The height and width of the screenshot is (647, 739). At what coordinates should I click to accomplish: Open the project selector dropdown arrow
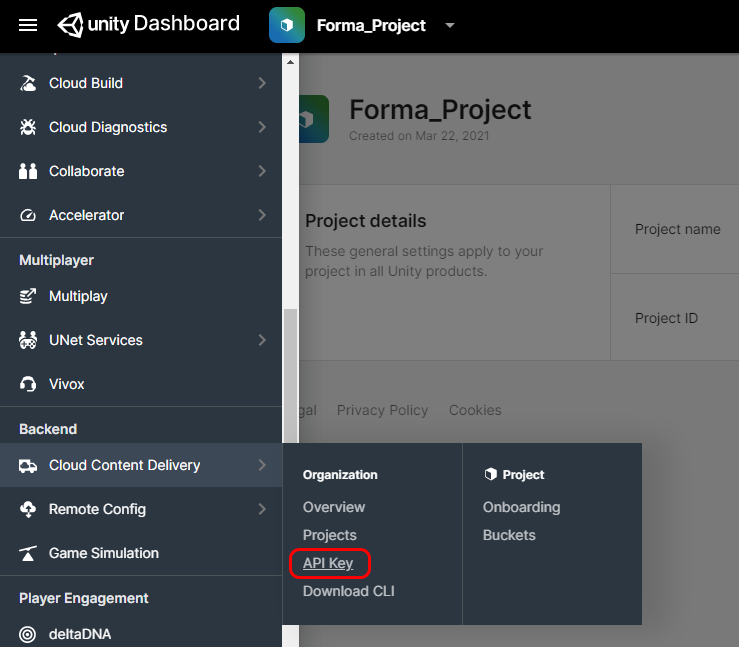(449, 26)
